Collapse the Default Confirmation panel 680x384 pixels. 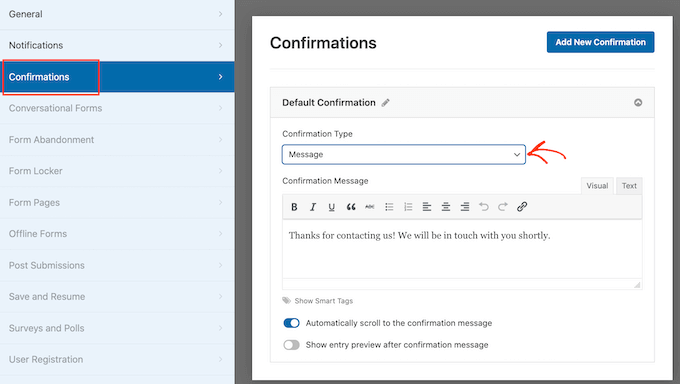pyautogui.click(x=638, y=103)
